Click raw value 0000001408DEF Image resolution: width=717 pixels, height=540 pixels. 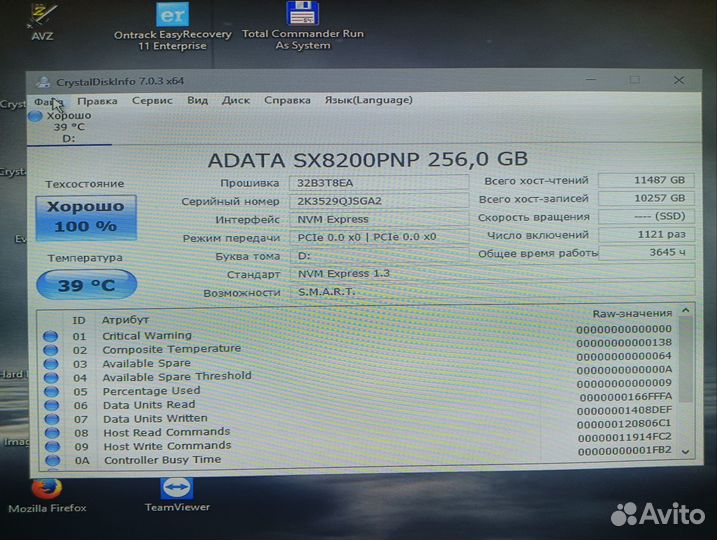pos(624,411)
